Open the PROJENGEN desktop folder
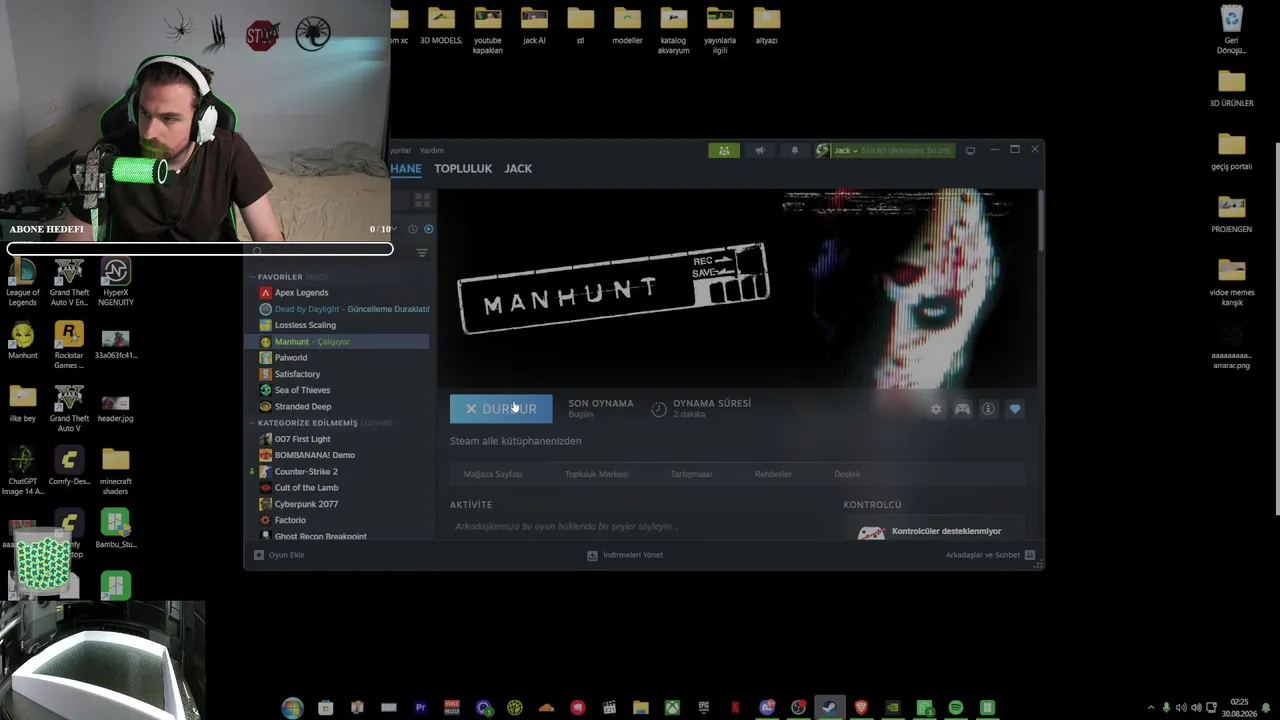 coord(1232,214)
